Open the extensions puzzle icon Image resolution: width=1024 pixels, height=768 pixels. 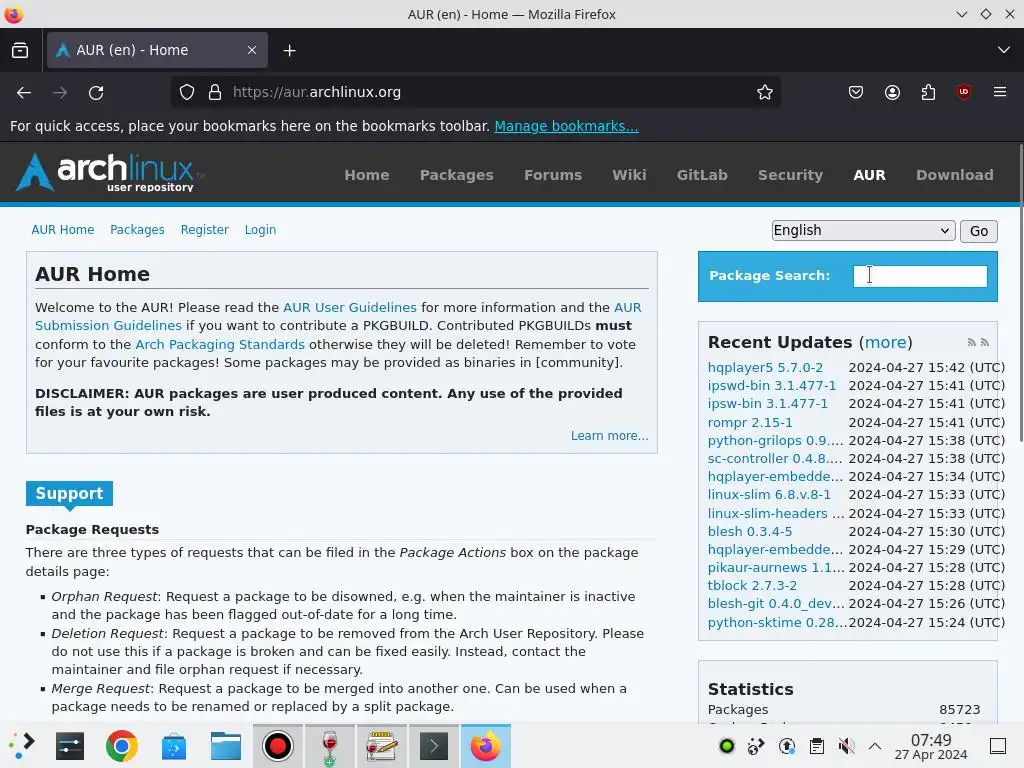pos(928,93)
